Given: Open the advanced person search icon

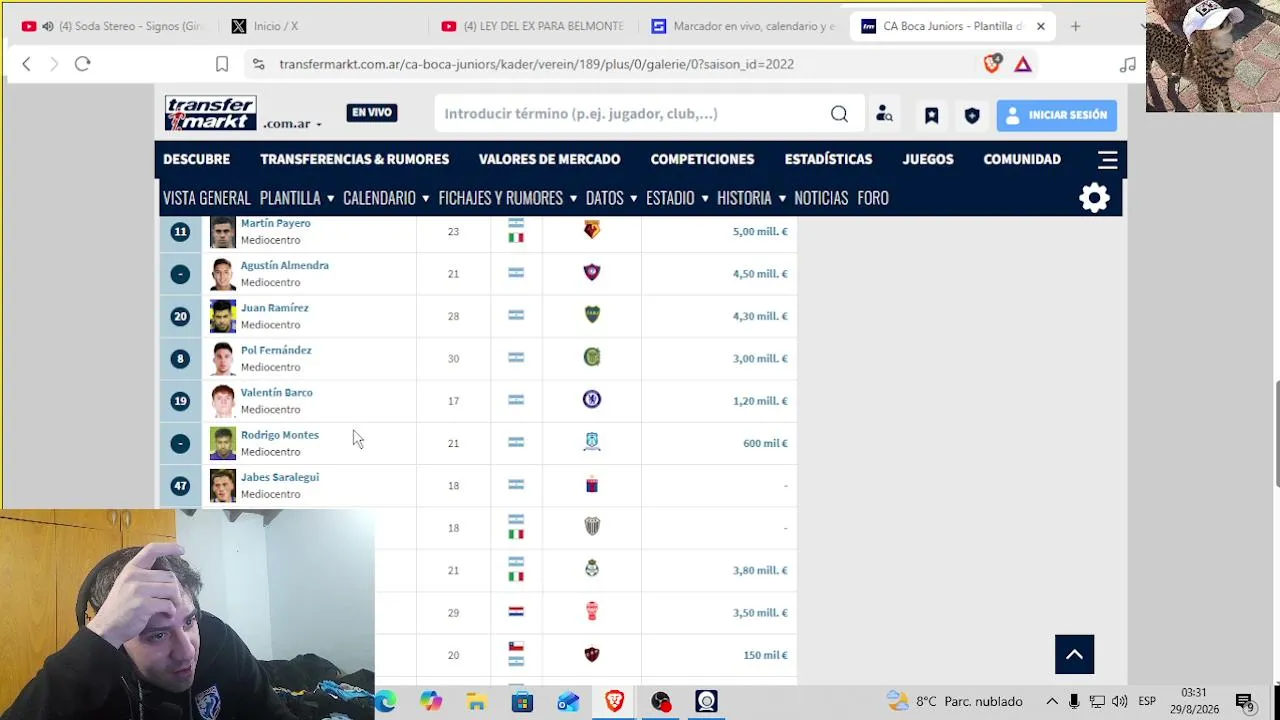Looking at the screenshot, I should click(884, 114).
